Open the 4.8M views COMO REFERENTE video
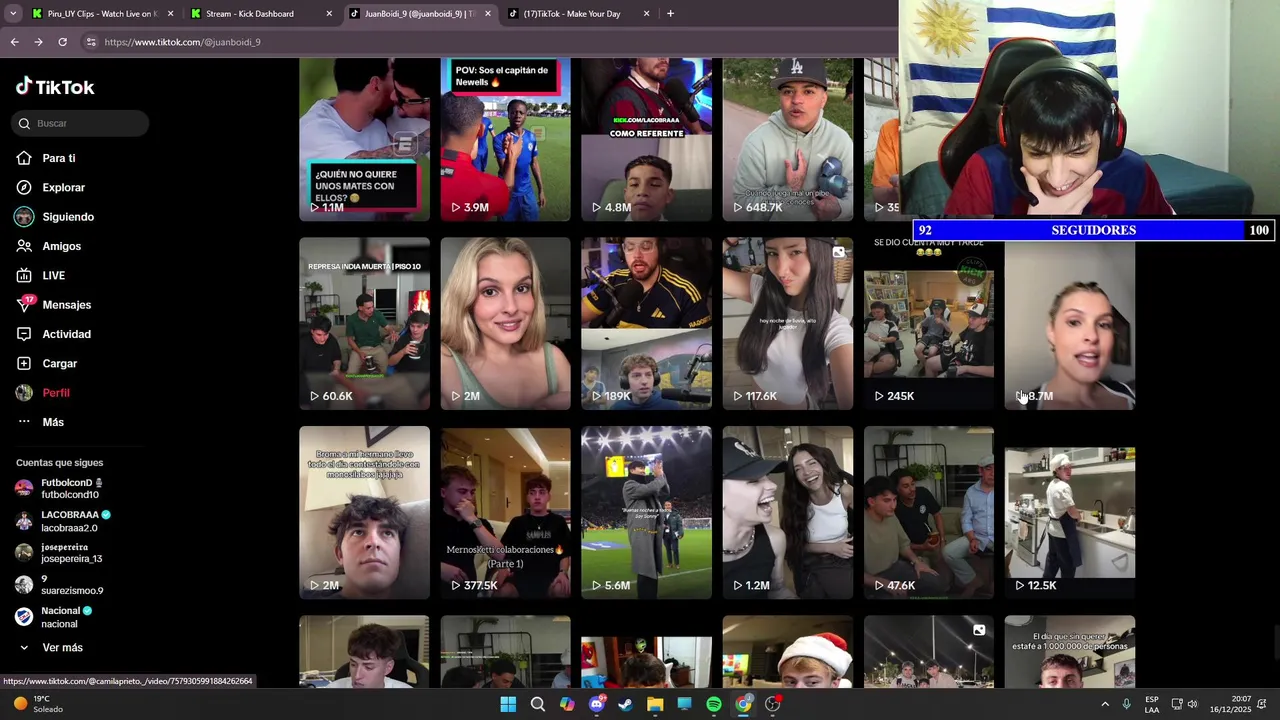The width and height of the screenshot is (1280, 720). pos(646,139)
